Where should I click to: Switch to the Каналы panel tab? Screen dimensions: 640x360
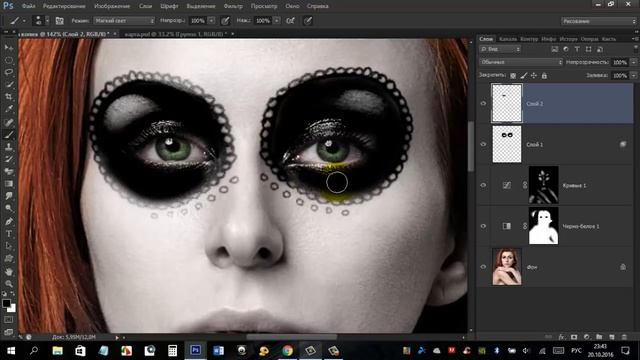(x=508, y=39)
